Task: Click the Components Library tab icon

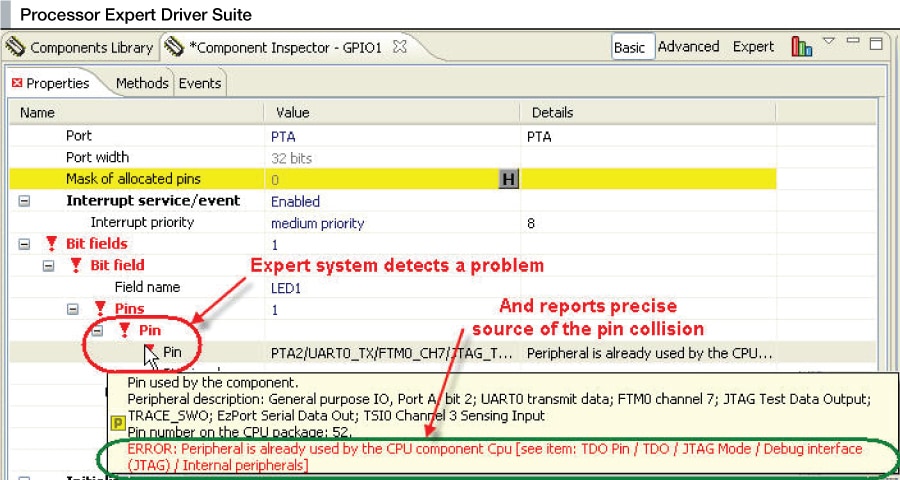Action: [x=17, y=47]
